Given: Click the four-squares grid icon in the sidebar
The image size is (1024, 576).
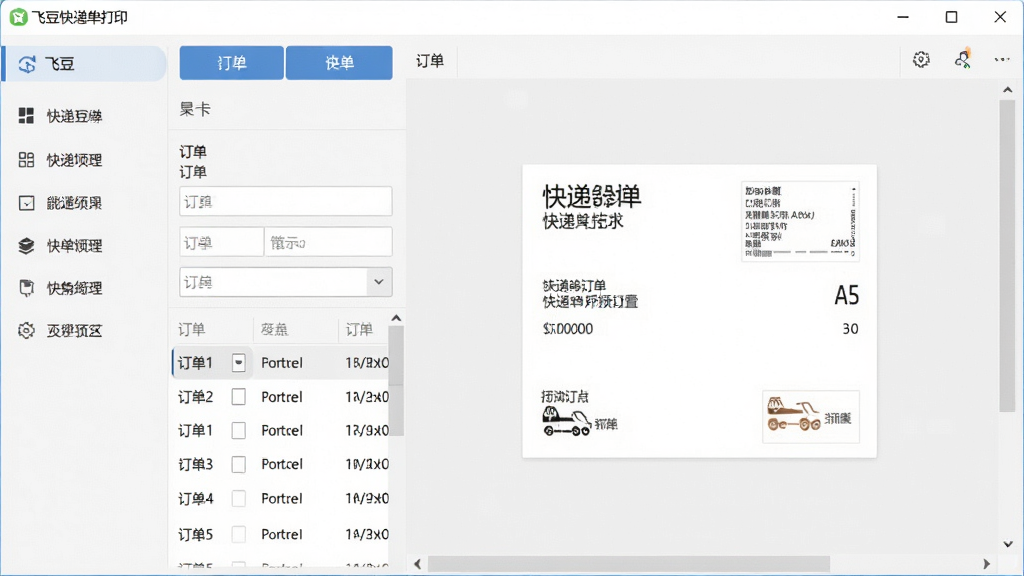Looking at the screenshot, I should tap(26, 116).
